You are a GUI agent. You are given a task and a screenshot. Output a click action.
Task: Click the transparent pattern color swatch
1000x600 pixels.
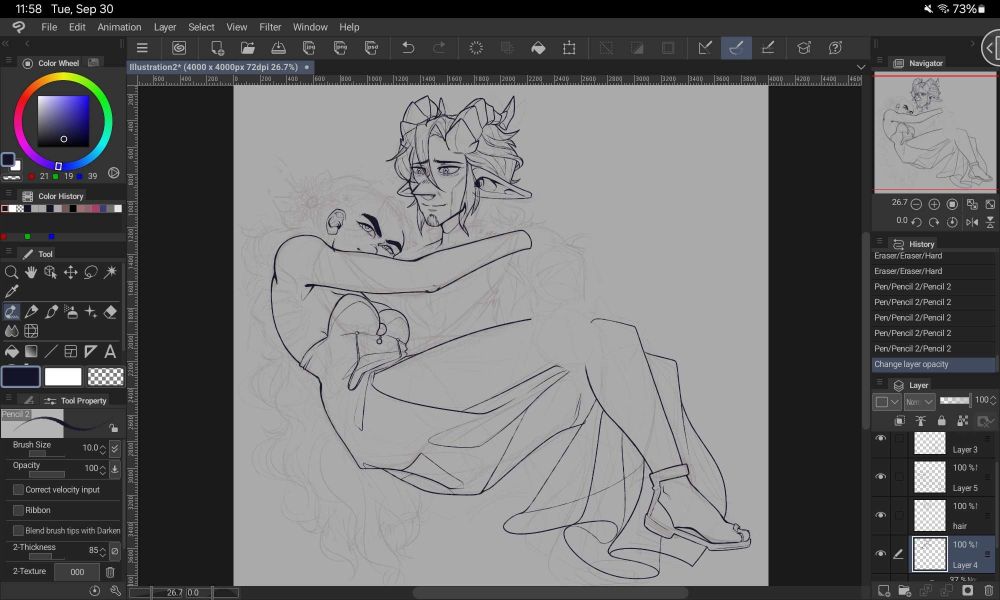105,376
